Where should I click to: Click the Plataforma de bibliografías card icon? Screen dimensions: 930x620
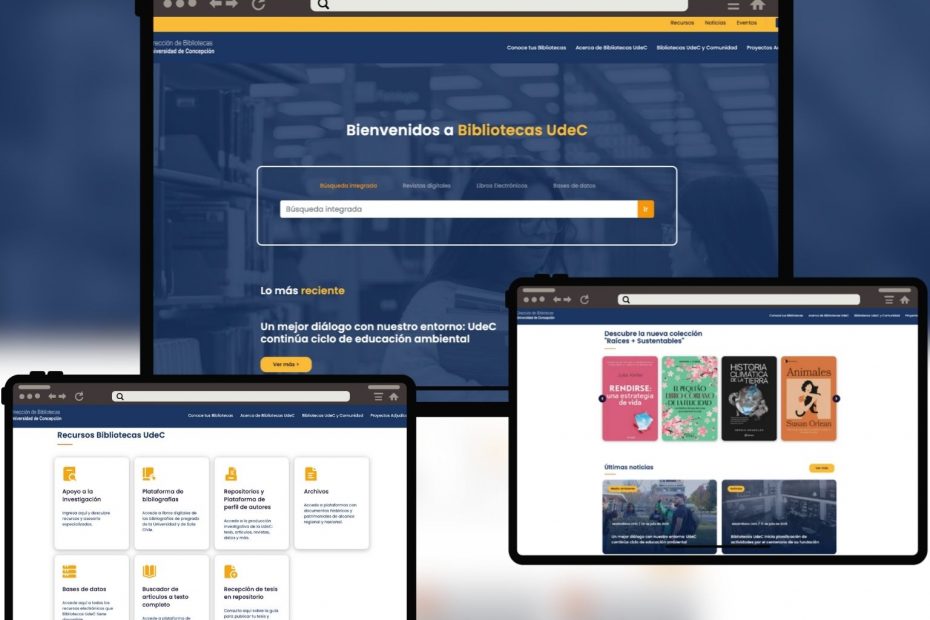(149, 473)
